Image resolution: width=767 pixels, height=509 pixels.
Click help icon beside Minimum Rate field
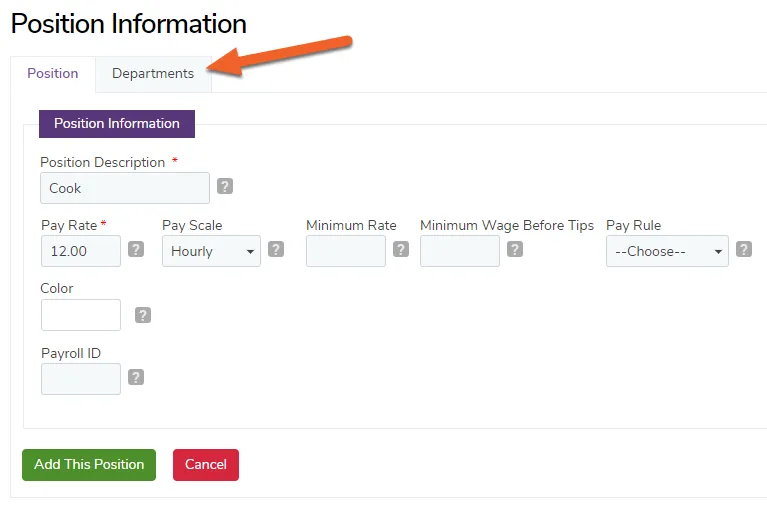(x=401, y=249)
